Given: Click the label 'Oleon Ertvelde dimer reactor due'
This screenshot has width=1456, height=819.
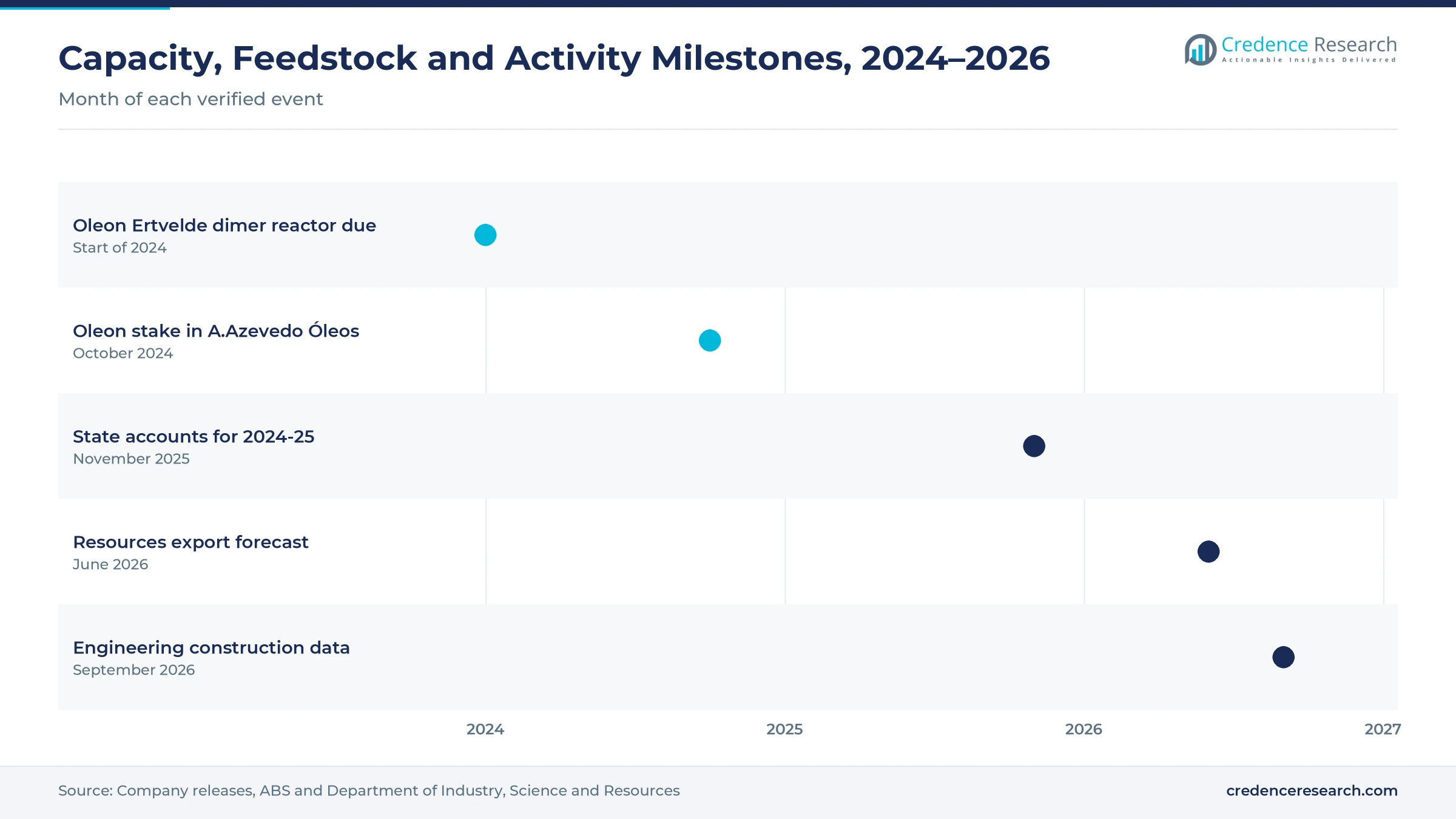Looking at the screenshot, I should pos(224,225).
